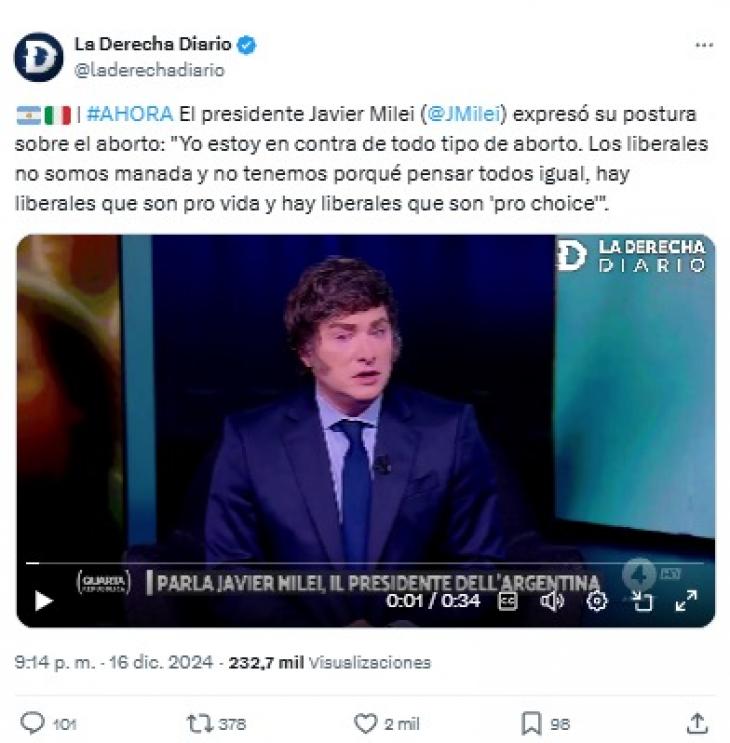Bookmark the tweet
Viewport: 730px width, 743px height.
point(531,724)
